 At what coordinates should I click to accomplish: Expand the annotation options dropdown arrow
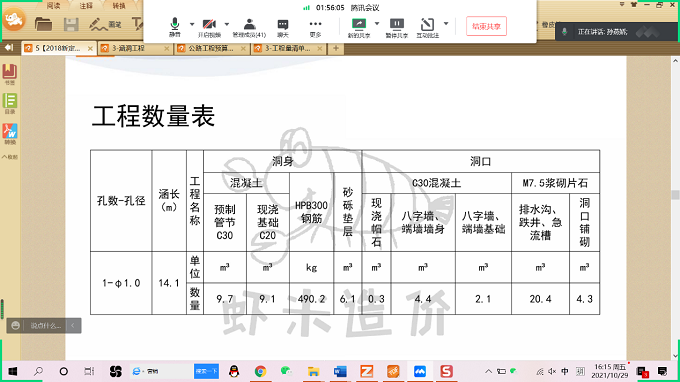(x=446, y=24)
